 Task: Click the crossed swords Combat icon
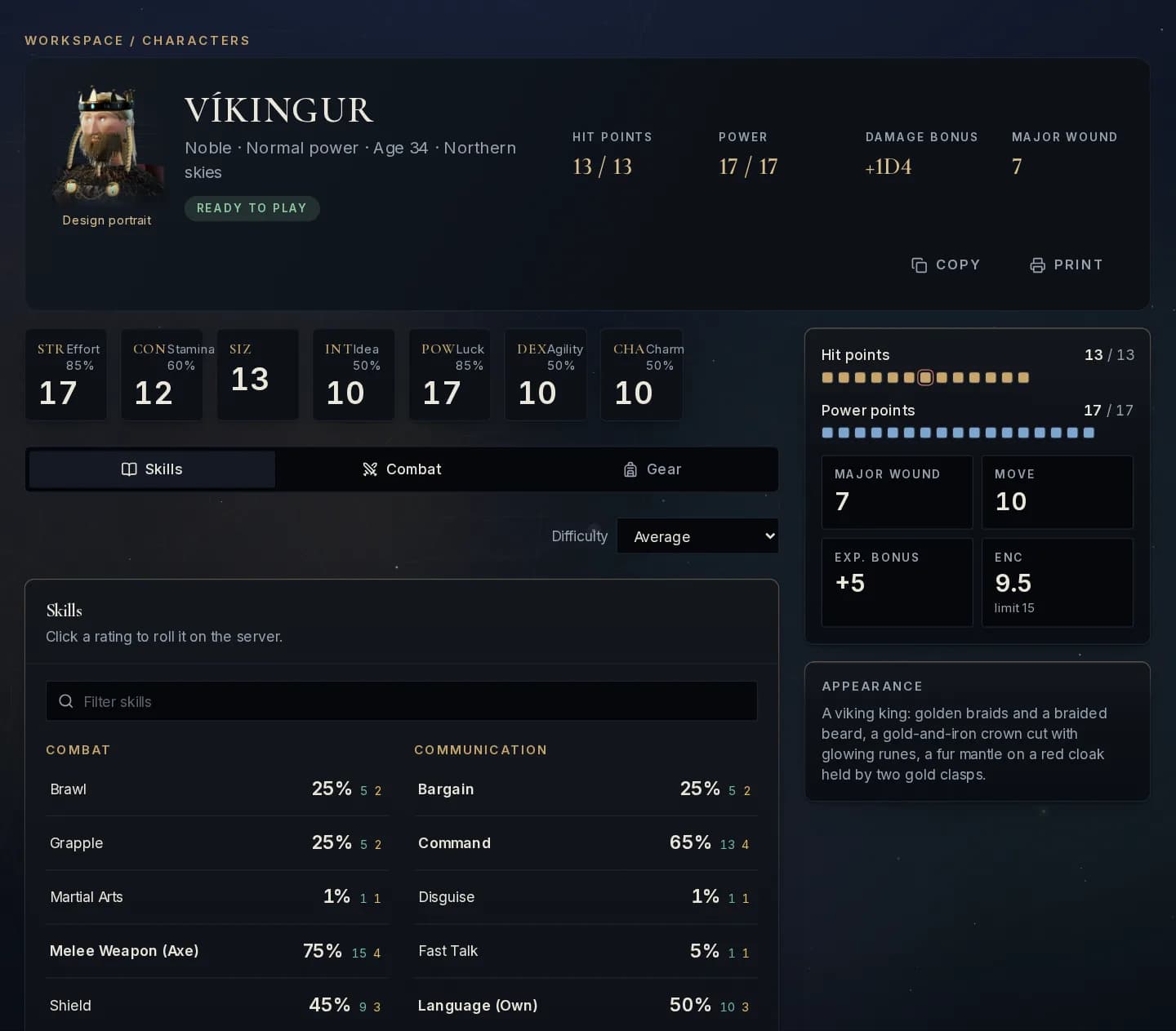tap(370, 469)
